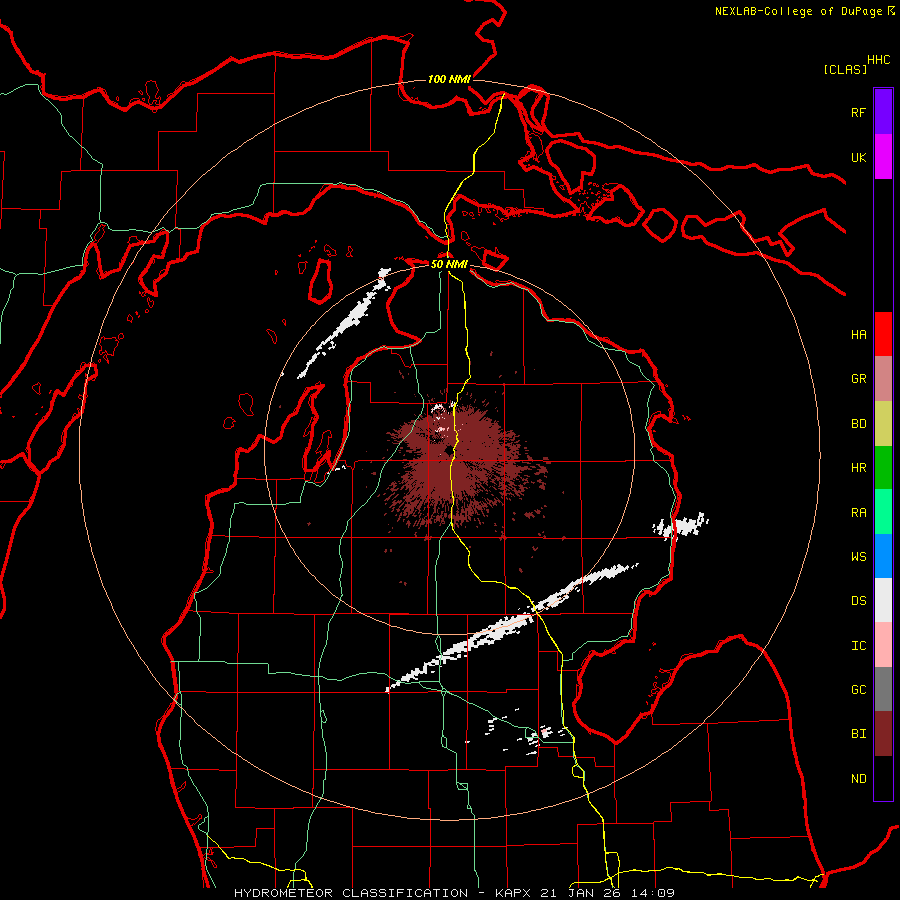Click the GR legend label
900x900 pixels.
click(x=858, y=379)
